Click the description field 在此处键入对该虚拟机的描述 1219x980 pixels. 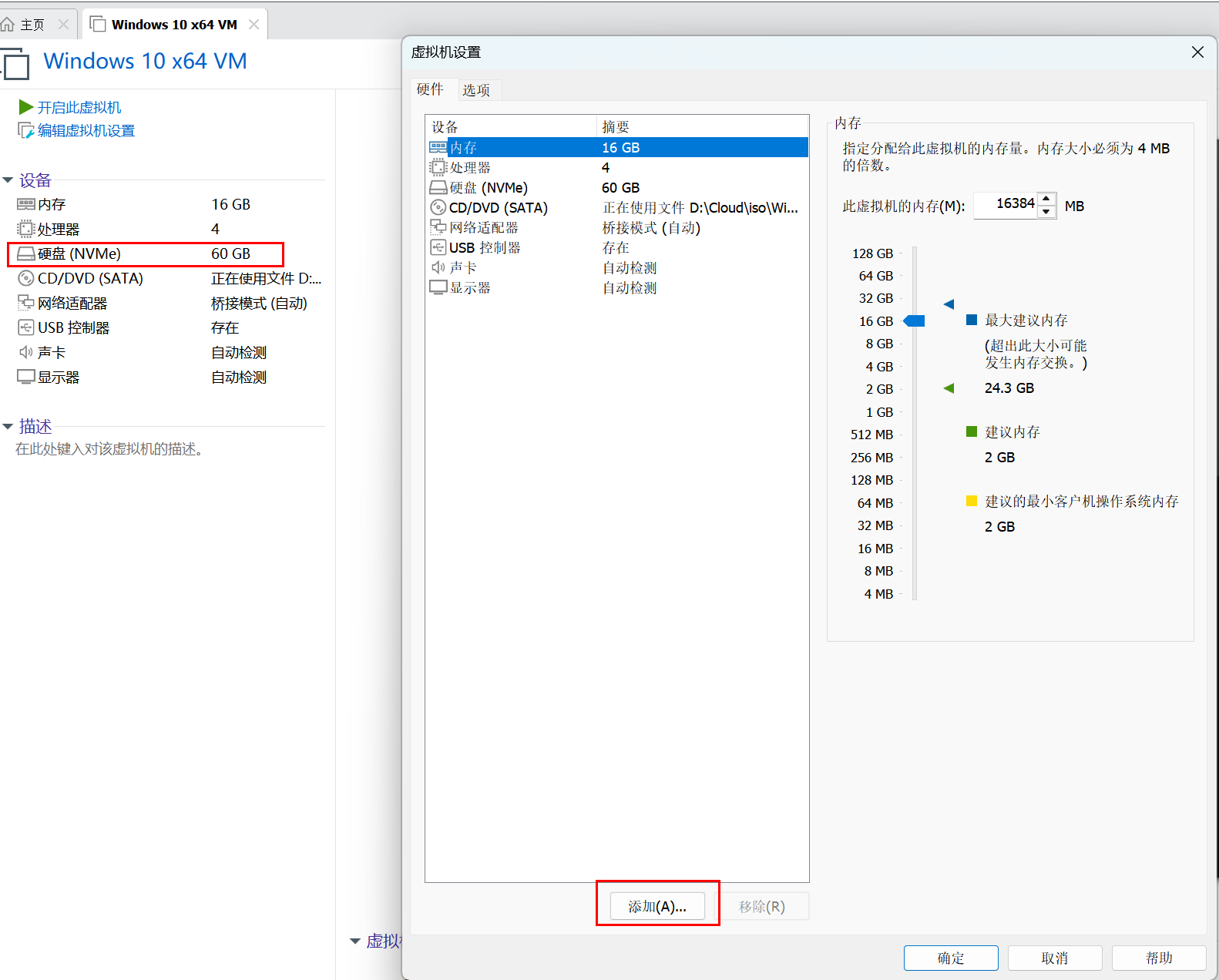pos(109,448)
